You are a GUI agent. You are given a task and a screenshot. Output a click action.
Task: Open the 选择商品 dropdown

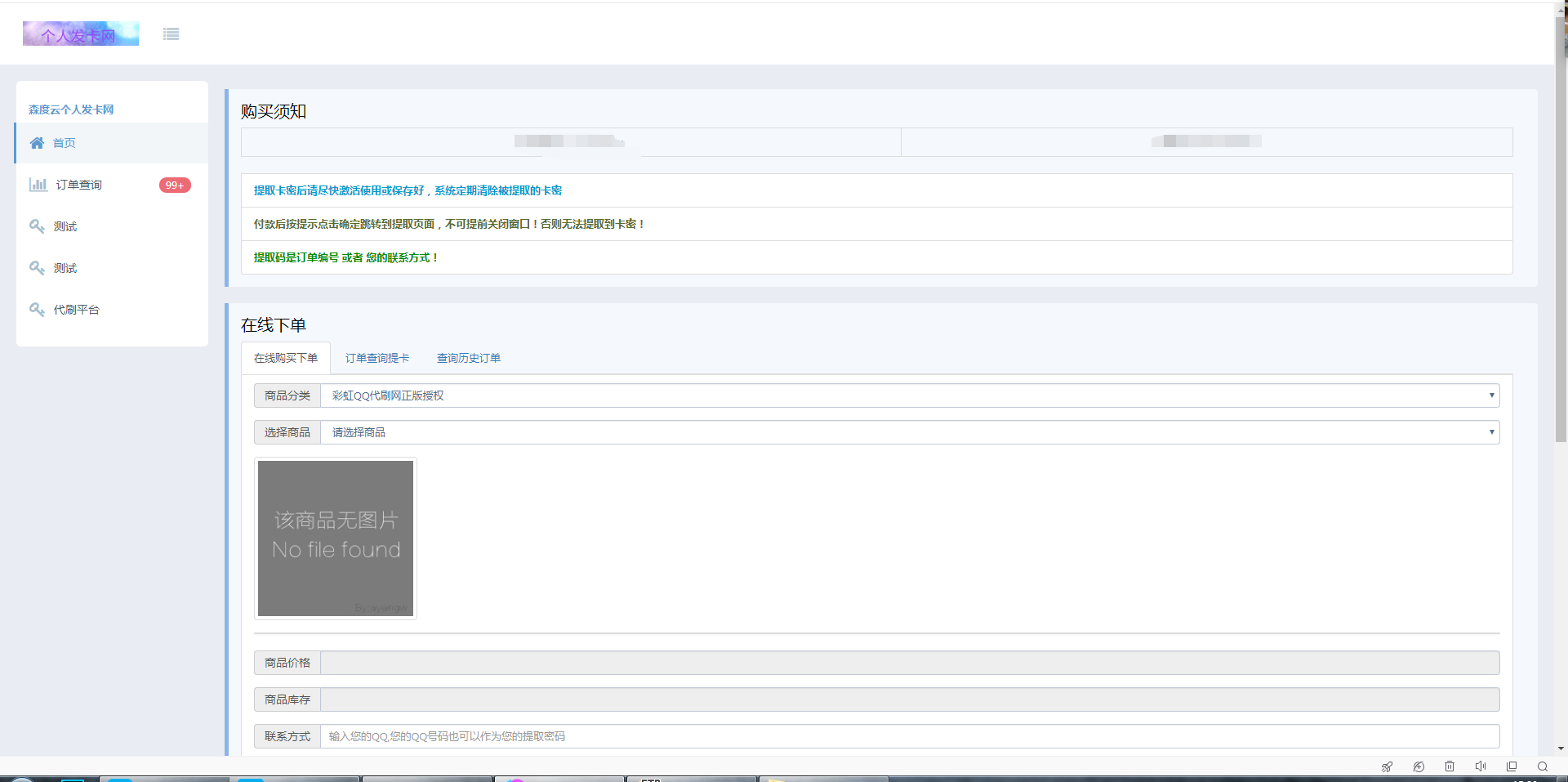910,432
